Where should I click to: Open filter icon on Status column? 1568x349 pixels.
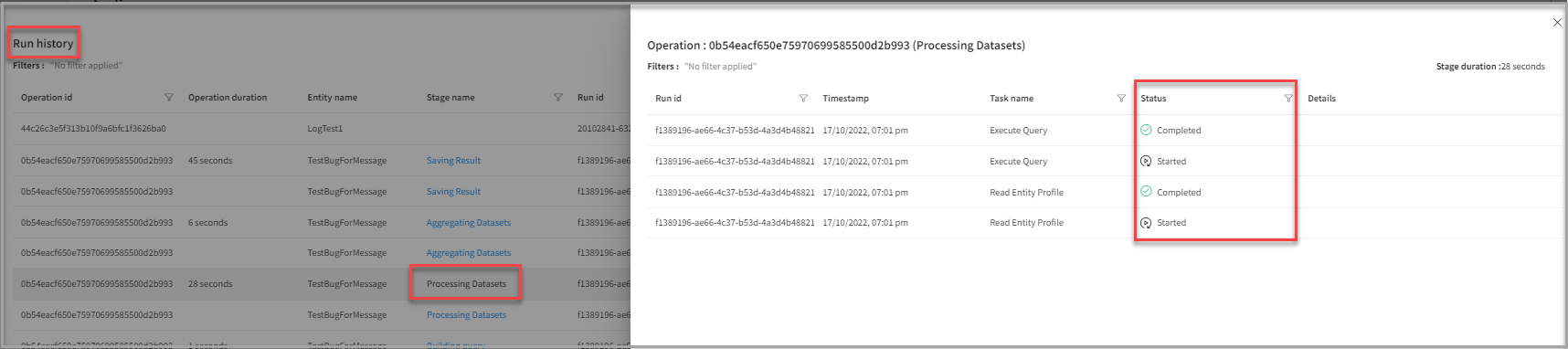[x=1288, y=99]
